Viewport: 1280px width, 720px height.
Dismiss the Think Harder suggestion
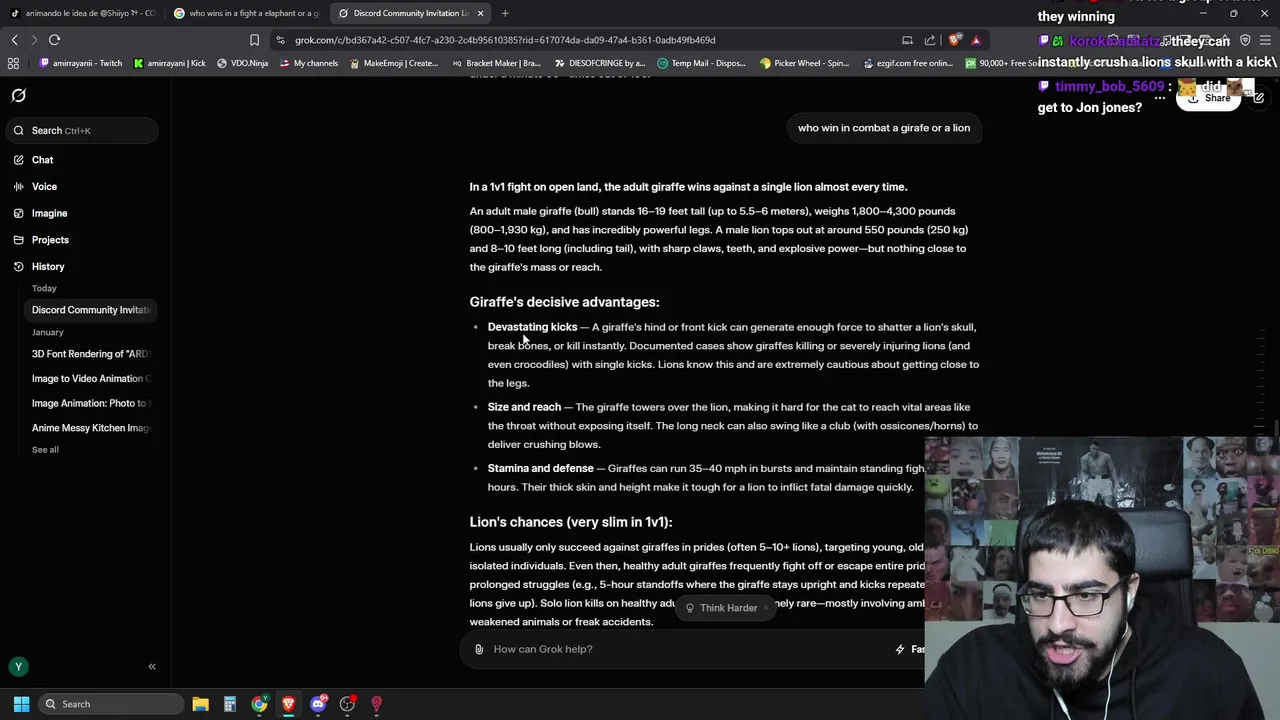click(767, 608)
